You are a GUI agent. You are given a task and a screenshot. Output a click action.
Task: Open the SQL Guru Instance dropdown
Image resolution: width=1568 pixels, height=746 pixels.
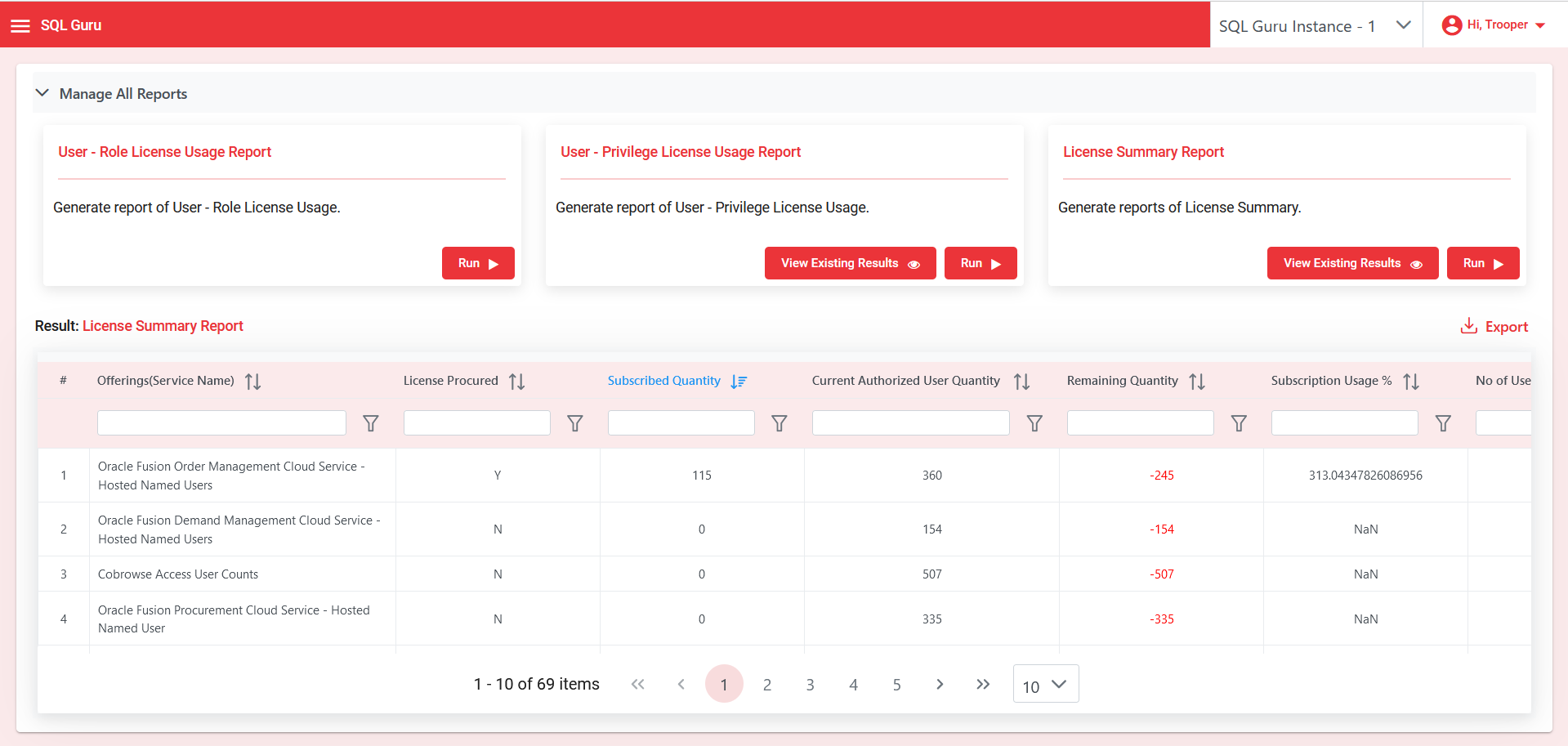point(1316,26)
